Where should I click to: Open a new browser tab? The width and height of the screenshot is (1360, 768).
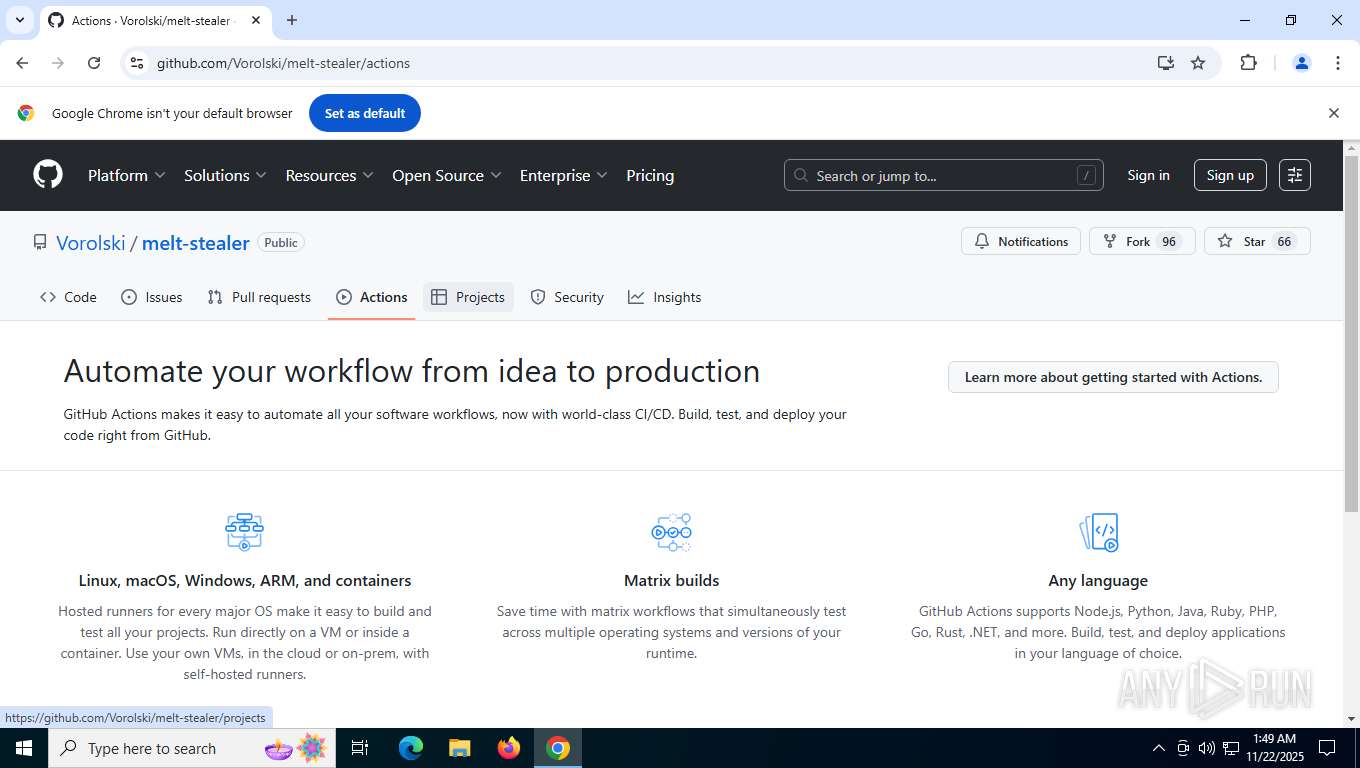[292, 20]
